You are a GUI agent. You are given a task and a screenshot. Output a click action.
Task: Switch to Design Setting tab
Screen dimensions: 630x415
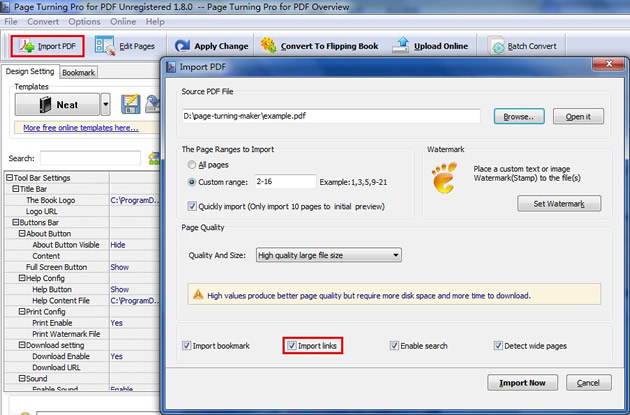pyautogui.click(x=30, y=72)
